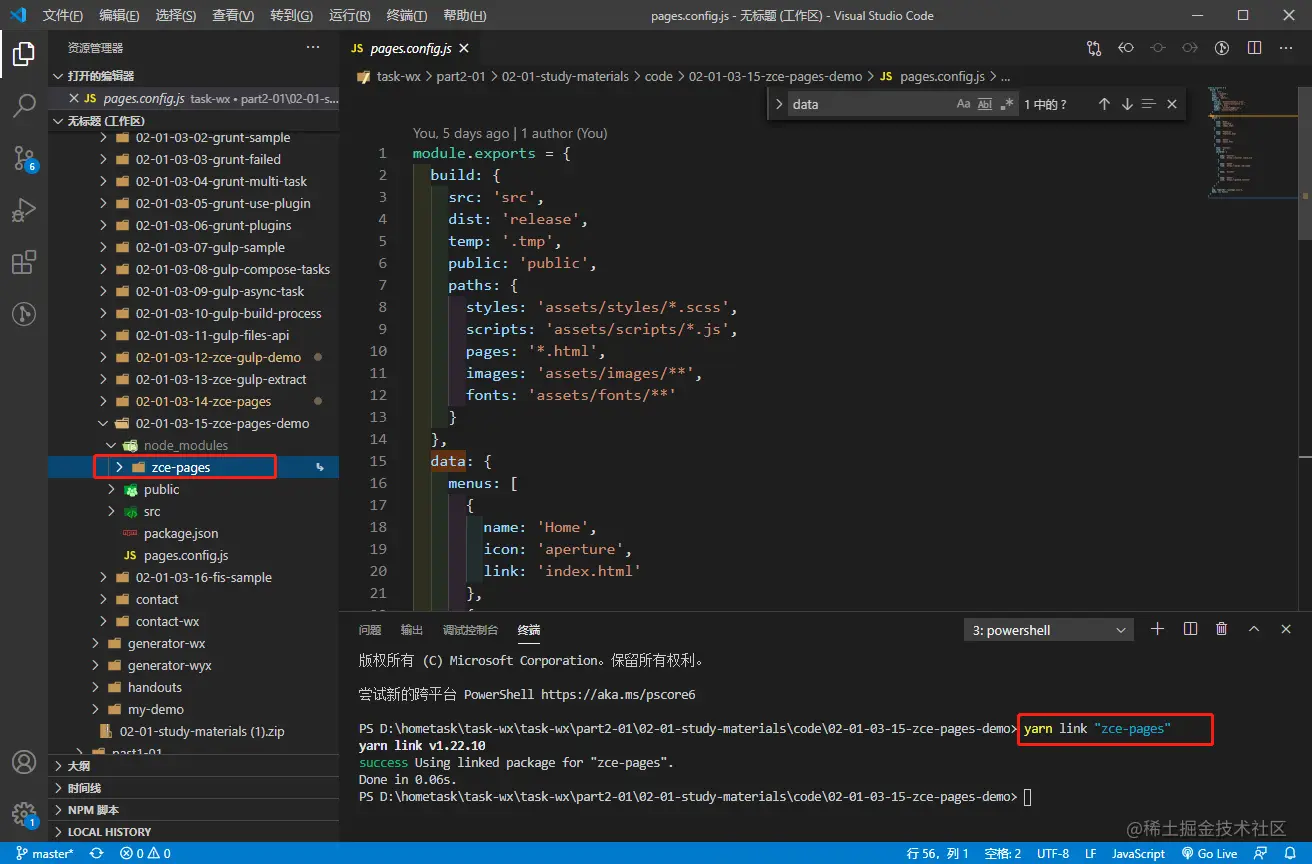Expand the public folder
Image resolution: width=1312 pixels, height=864 pixels.
tap(111, 489)
